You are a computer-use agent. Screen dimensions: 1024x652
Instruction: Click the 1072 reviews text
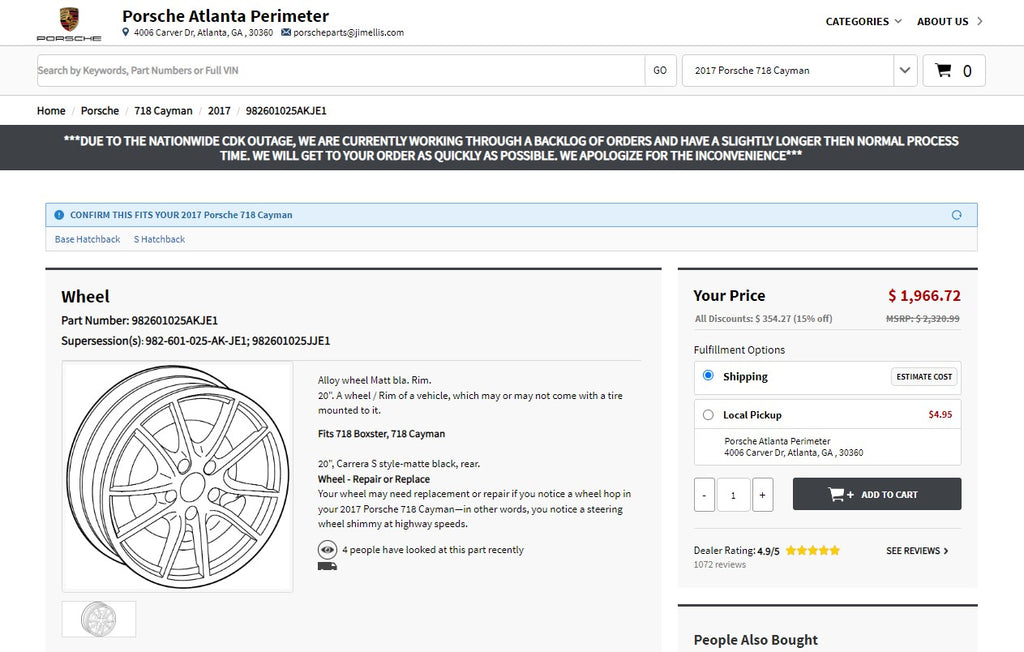[x=720, y=564]
